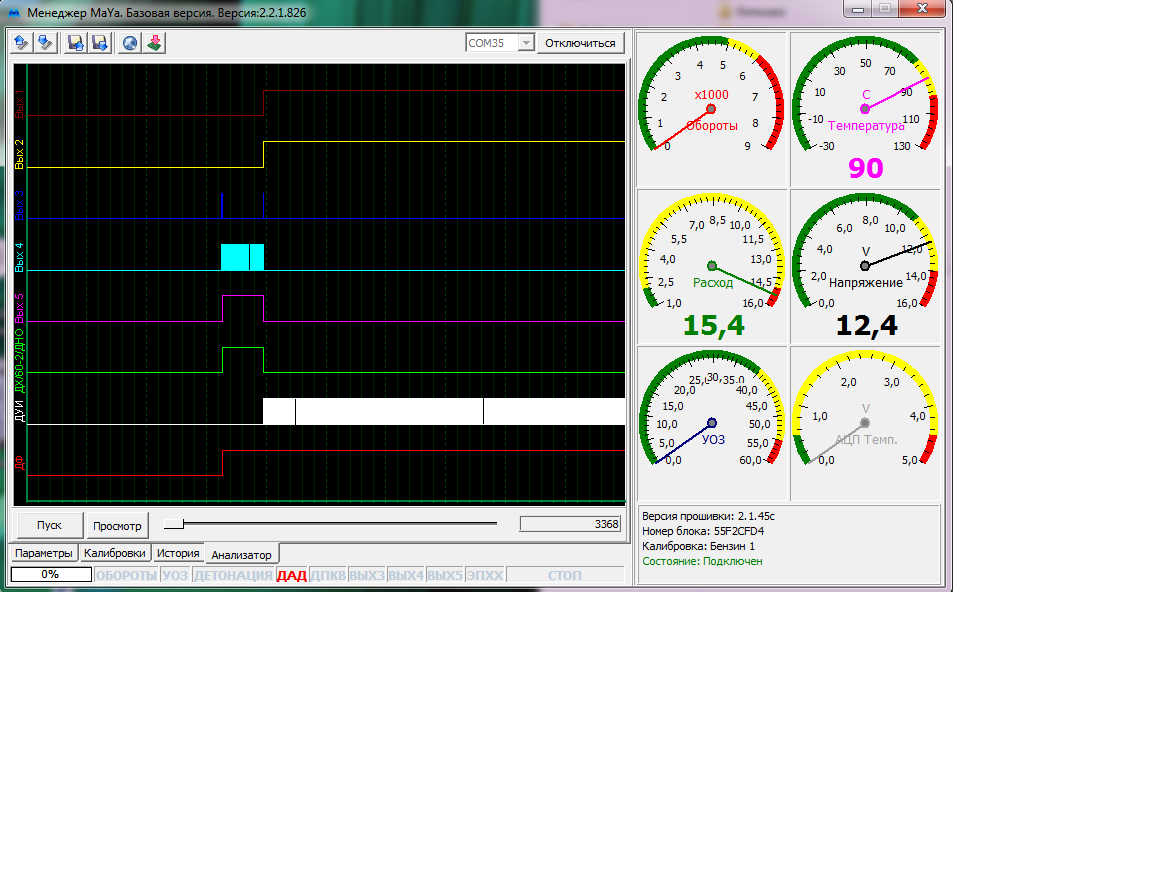Click the Вых 3 channel label
Viewport: 1152px width, 871px height.
click(x=20, y=205)
